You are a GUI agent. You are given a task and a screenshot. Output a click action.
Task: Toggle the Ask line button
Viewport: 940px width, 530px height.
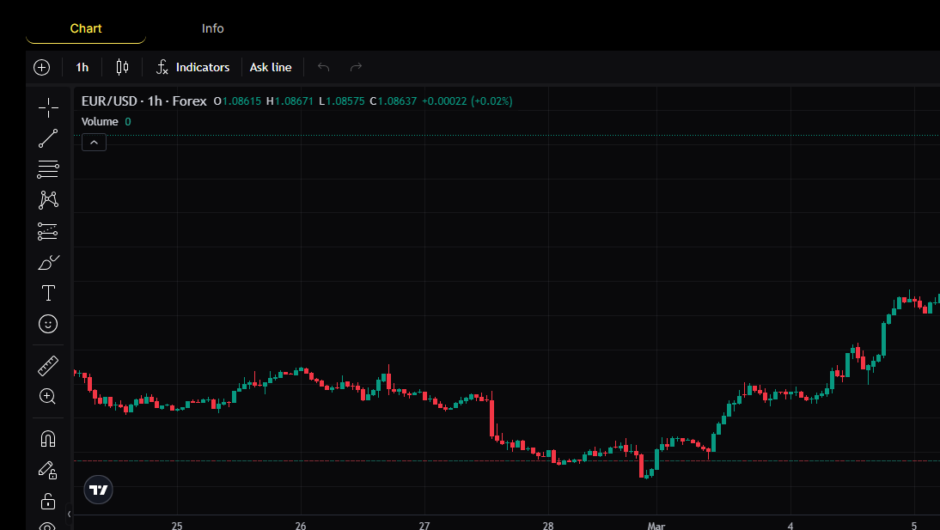point(270,67)
